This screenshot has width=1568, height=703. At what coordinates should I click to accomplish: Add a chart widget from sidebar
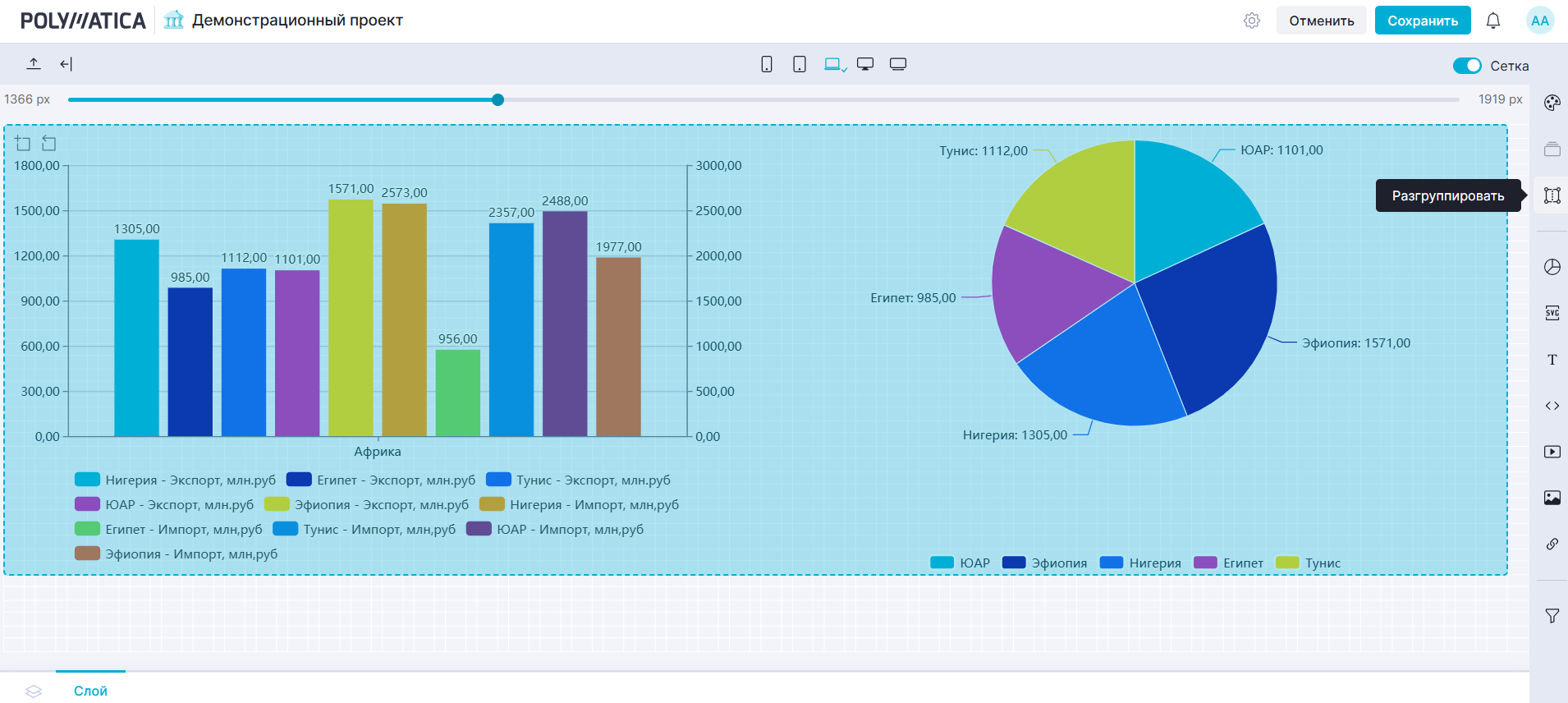click(1552, 267)
